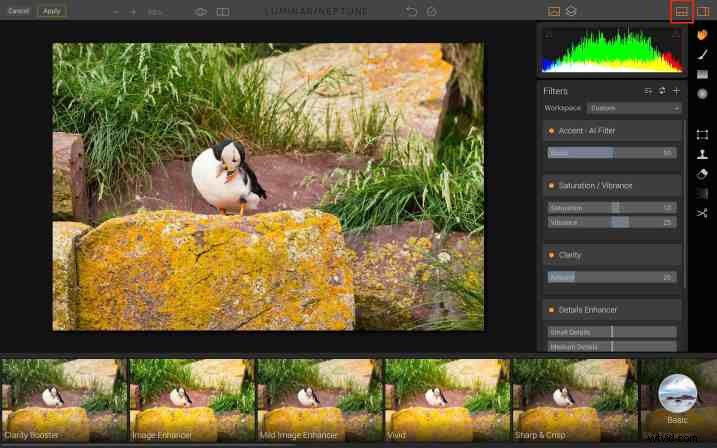Select the gradient mask tool

pyautogui.click(x=702, y=74)
